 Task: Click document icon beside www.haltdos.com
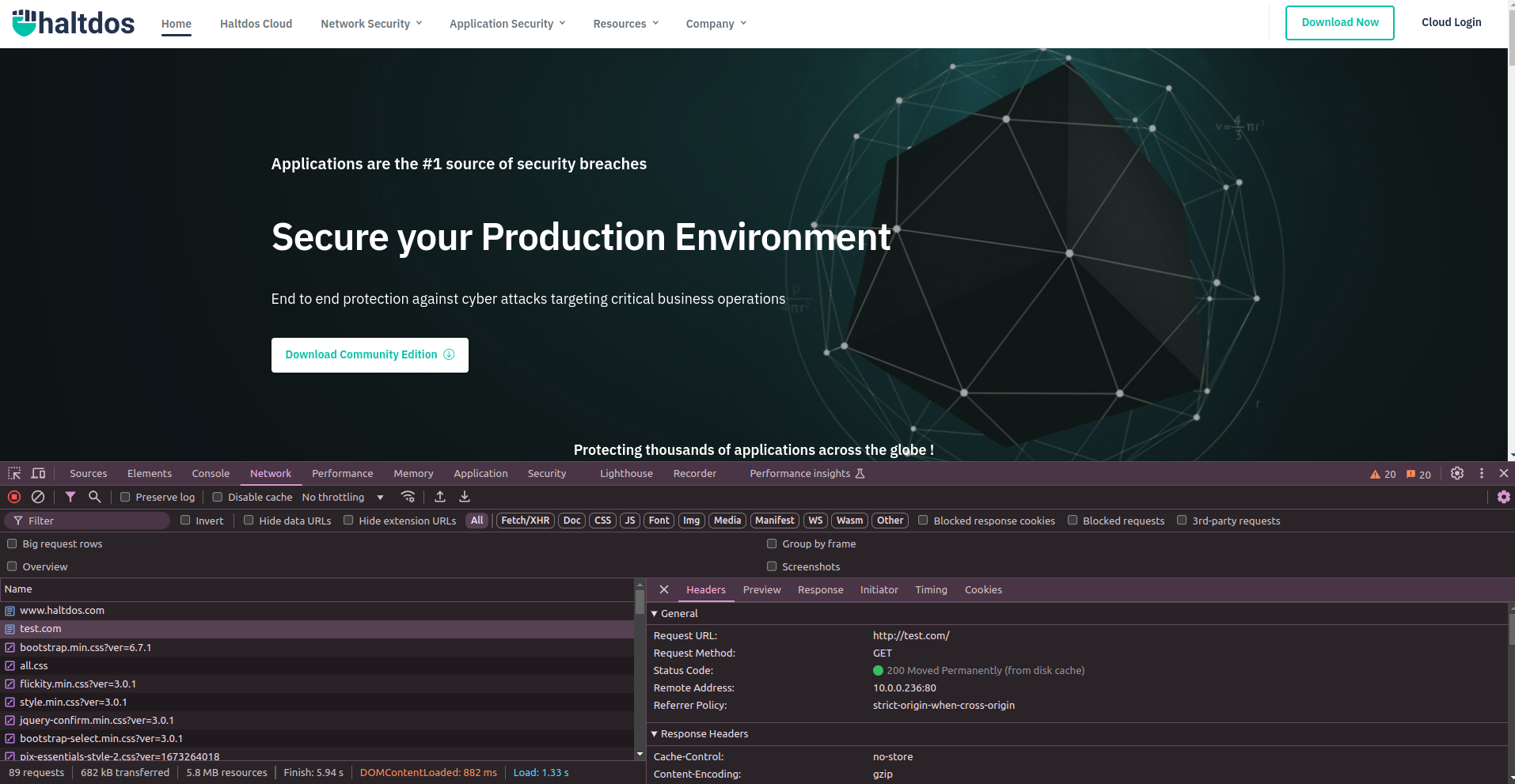tap(9, 611)
